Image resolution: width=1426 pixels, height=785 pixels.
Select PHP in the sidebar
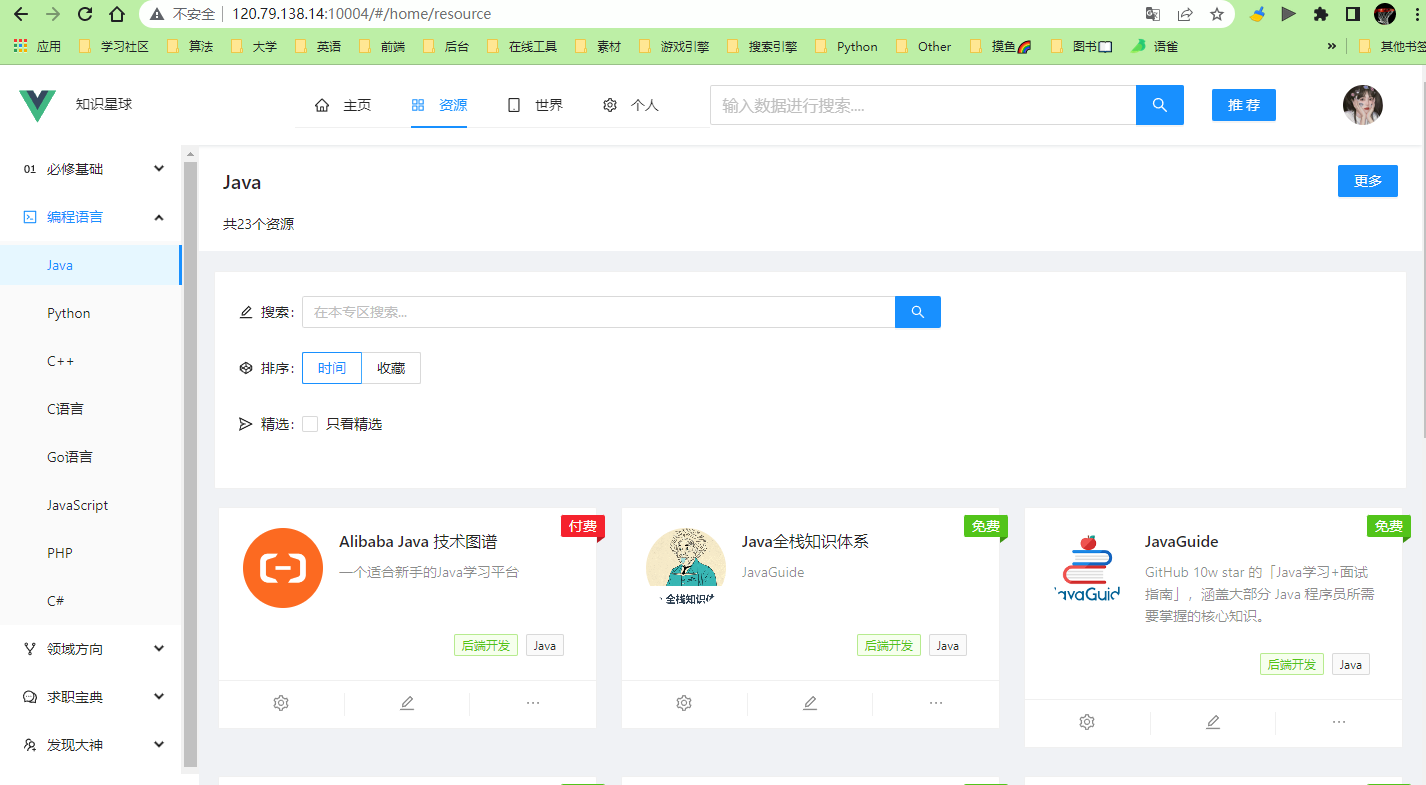(x=91, y=553)
